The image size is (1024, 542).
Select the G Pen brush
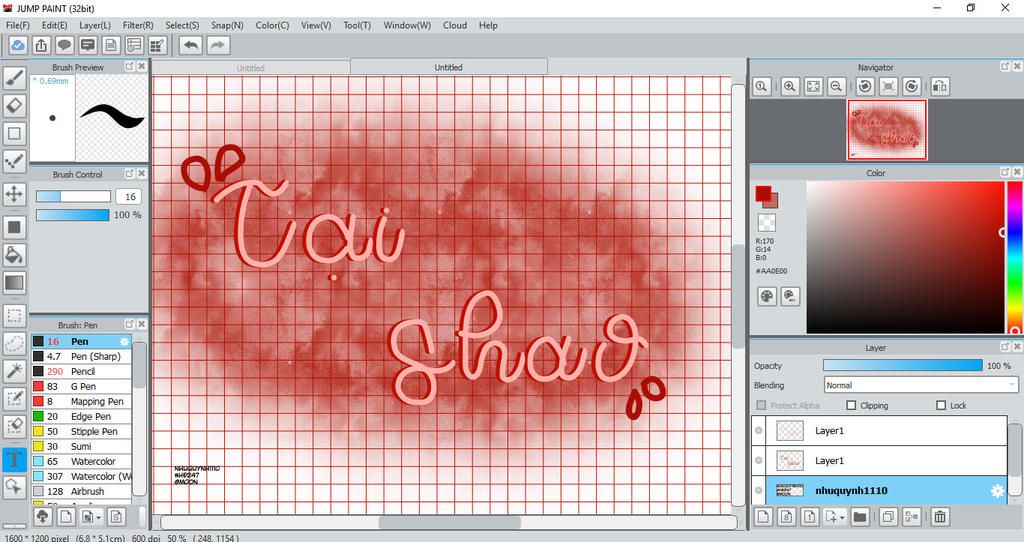click(82, 387)
